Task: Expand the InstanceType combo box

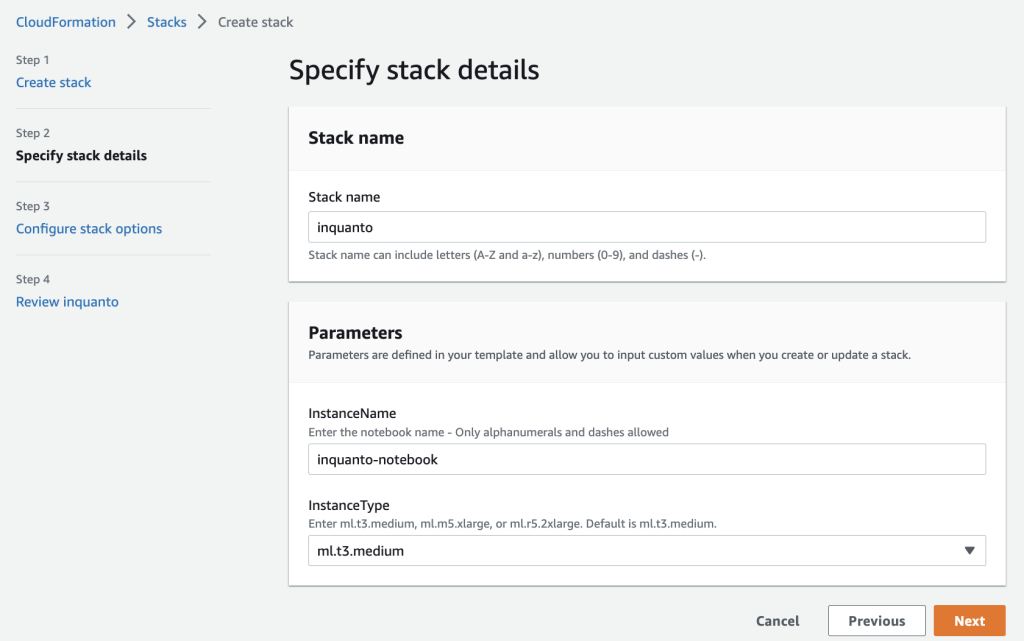Action: 647,550
